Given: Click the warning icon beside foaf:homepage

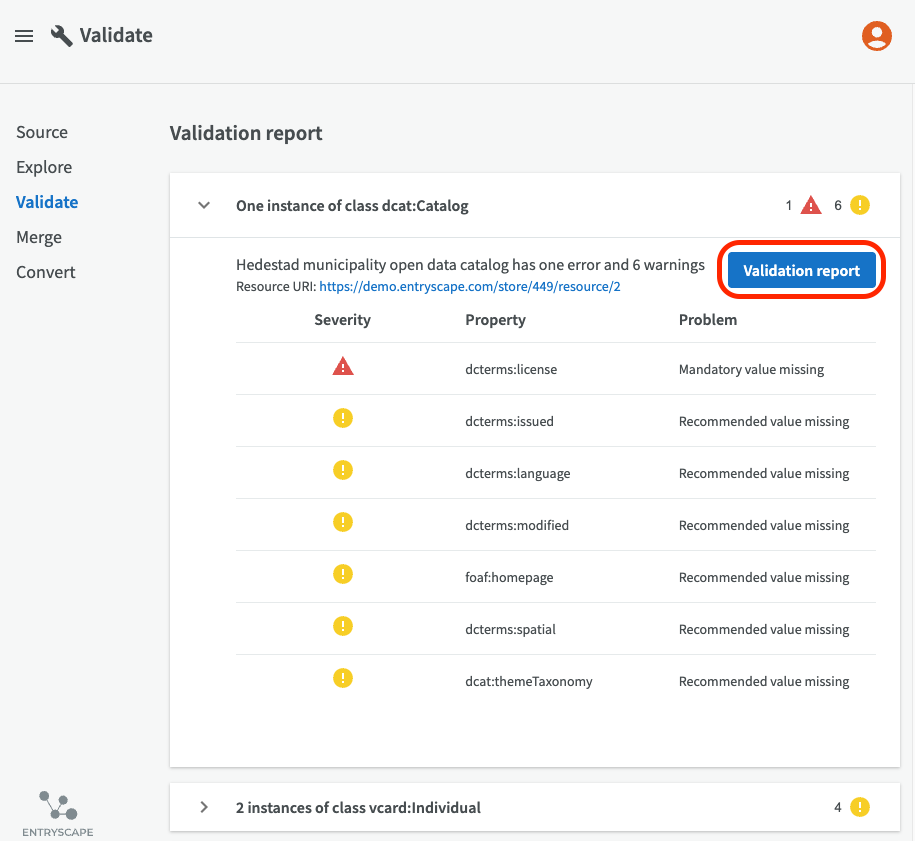Looking at the screenshot, I should (x=342, y=576).
